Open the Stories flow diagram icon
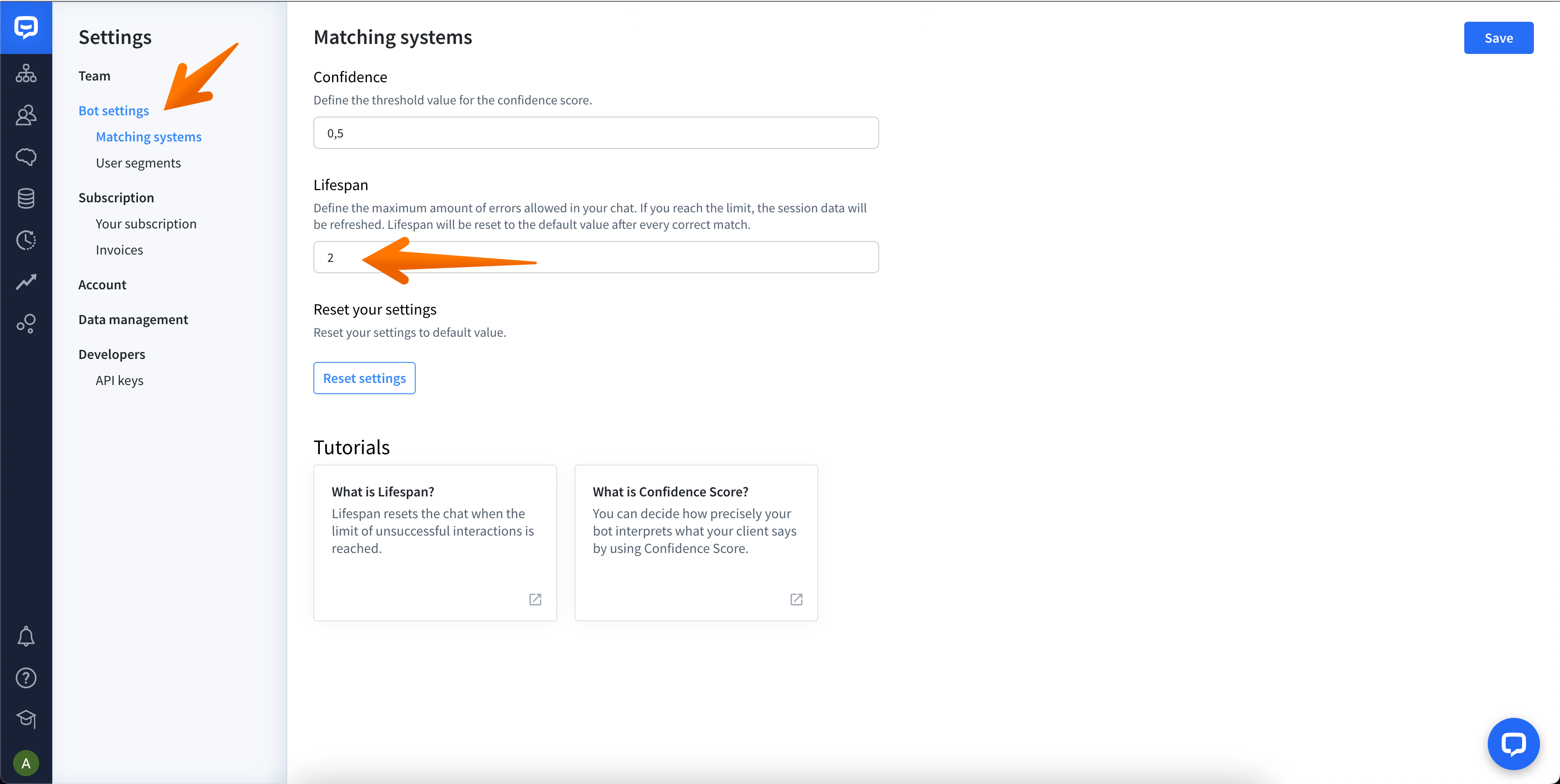Image resolution: width=1560 pixels, height=784 pixels. 26,73
